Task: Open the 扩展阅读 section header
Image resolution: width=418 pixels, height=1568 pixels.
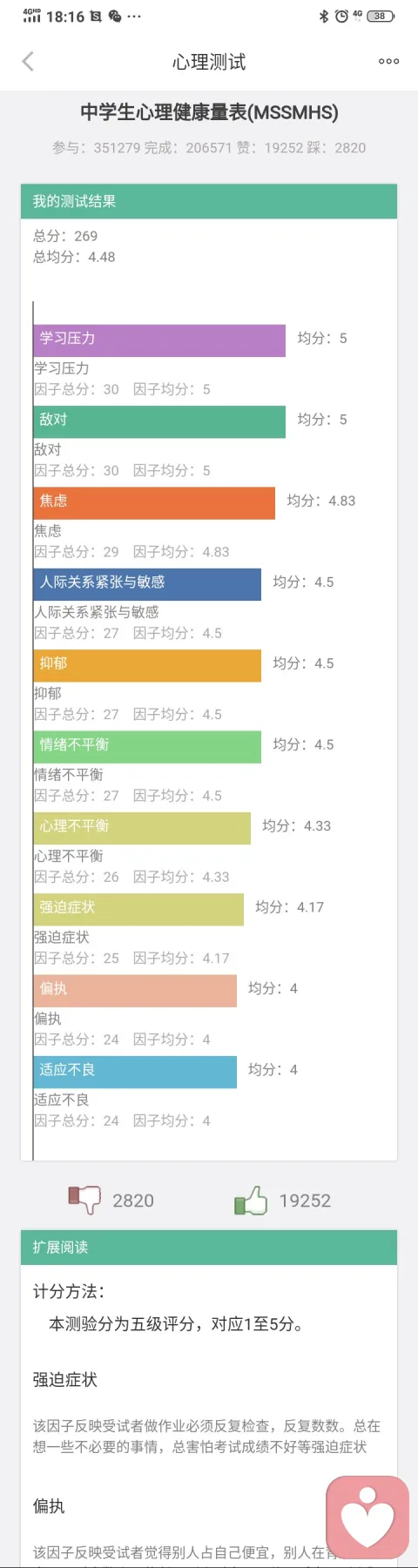Action: click(x=209, y=1247)
